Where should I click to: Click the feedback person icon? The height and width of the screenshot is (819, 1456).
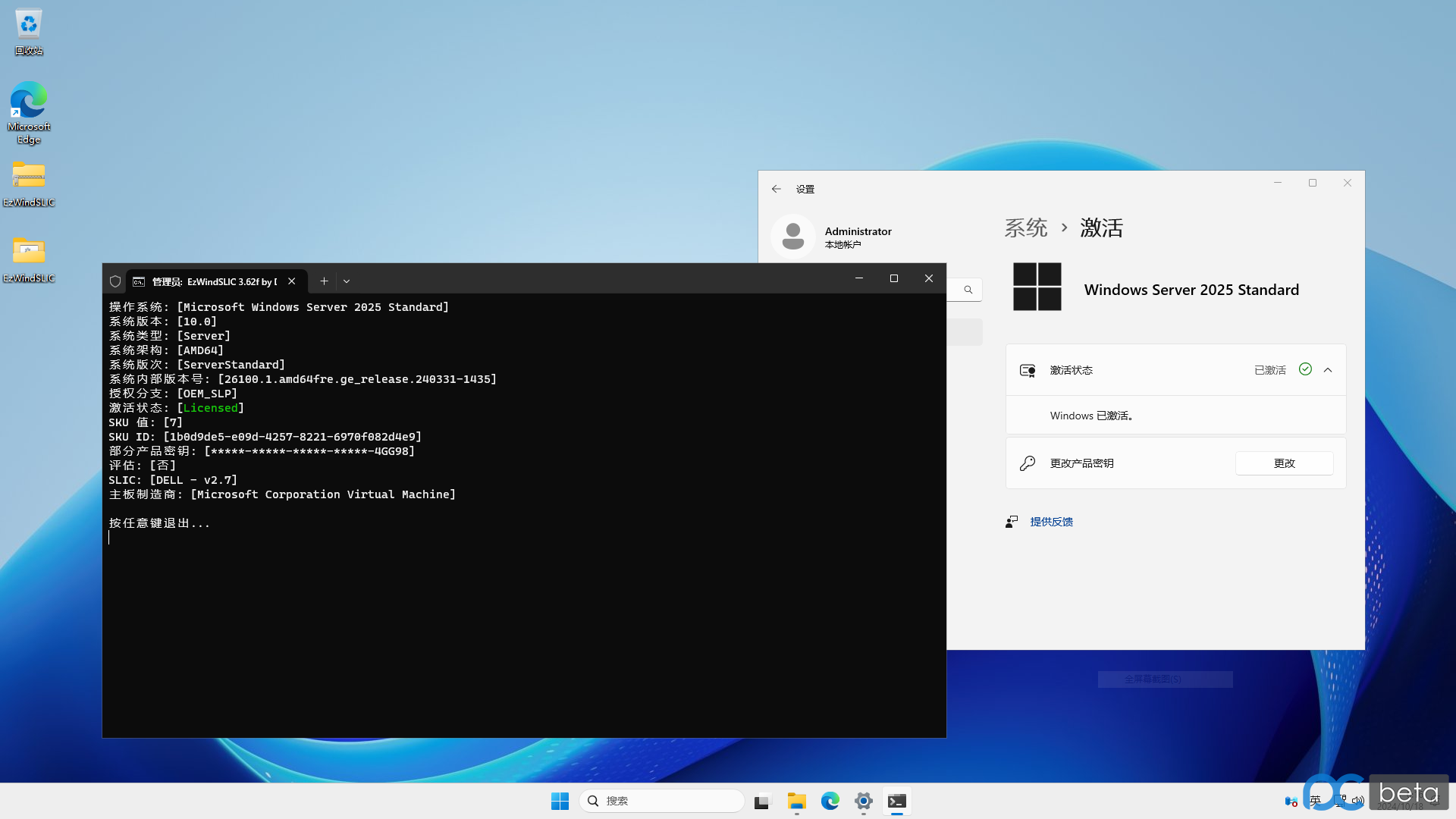pyautogui.click(x=1012, y=522)
